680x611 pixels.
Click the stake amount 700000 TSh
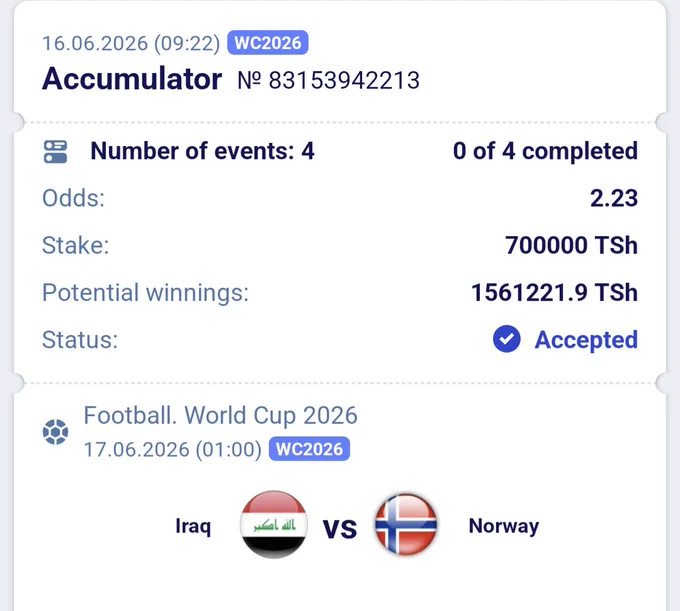571,245
